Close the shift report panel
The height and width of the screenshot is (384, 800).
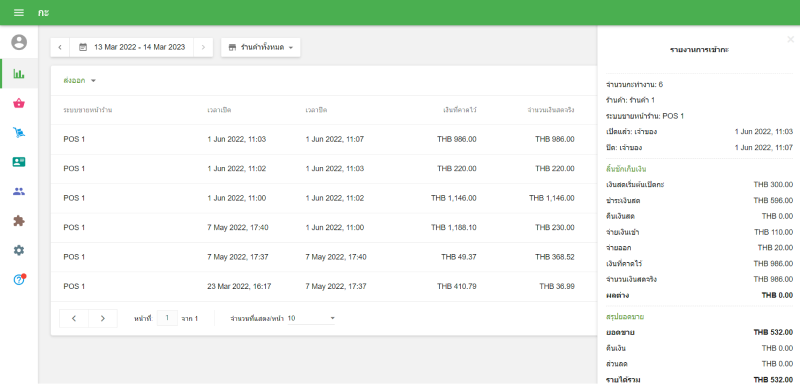click(790, 39)
